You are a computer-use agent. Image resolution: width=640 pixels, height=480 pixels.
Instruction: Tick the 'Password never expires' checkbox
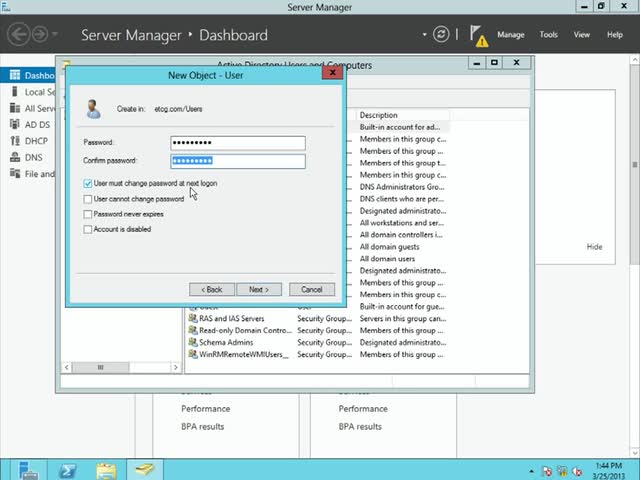coord(87,214)
